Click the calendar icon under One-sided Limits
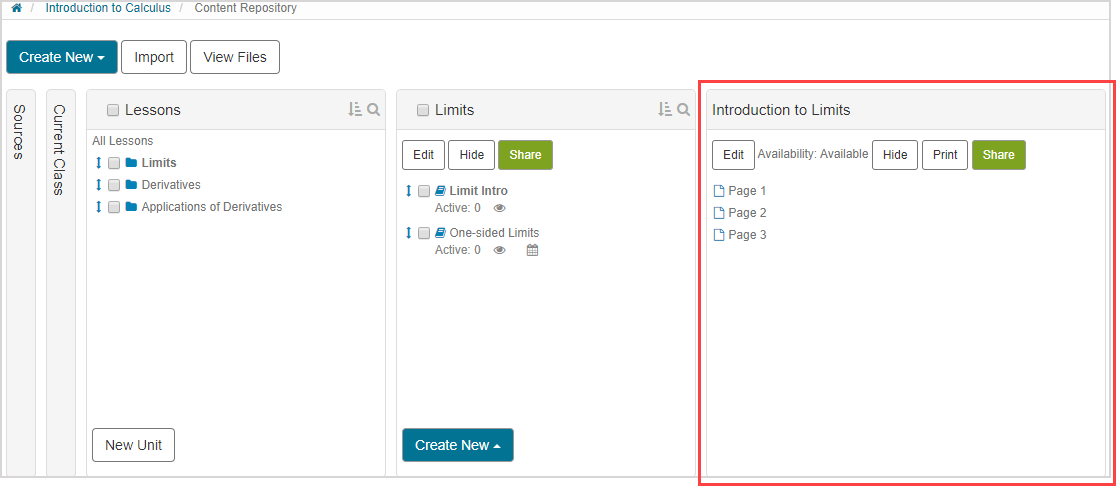The height and width of the screenshot is (486, 1116). pos(532,250)
